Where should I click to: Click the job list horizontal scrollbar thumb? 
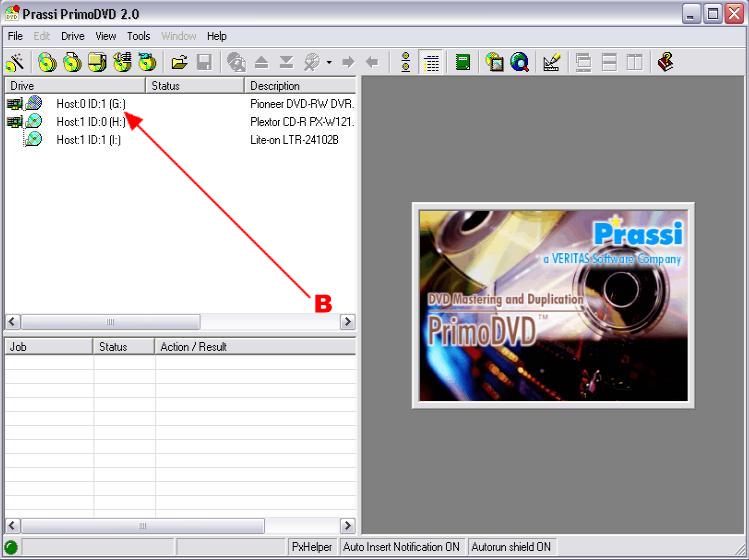click(x=142, y=526)
